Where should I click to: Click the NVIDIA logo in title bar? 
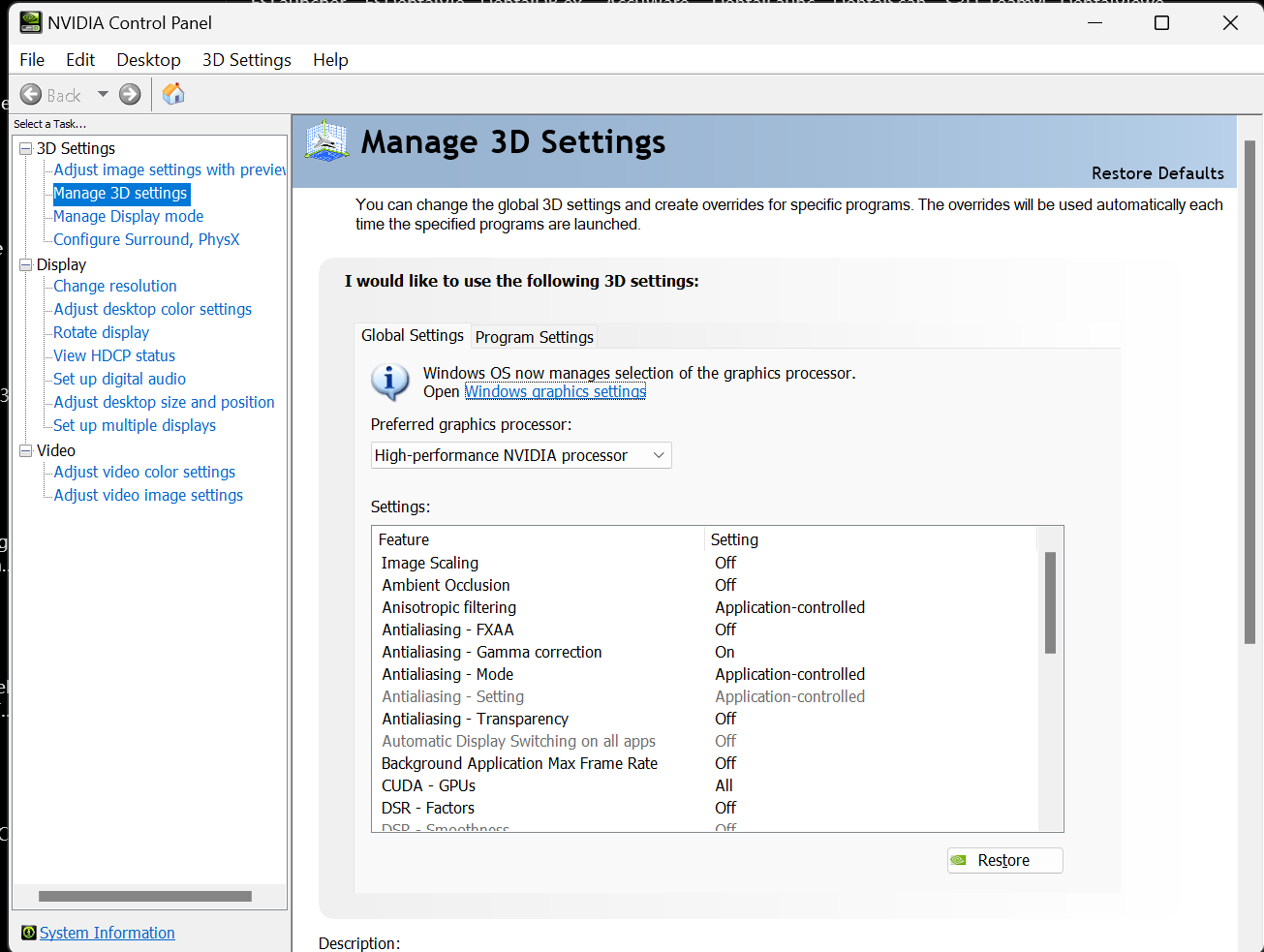pos(31,22)
